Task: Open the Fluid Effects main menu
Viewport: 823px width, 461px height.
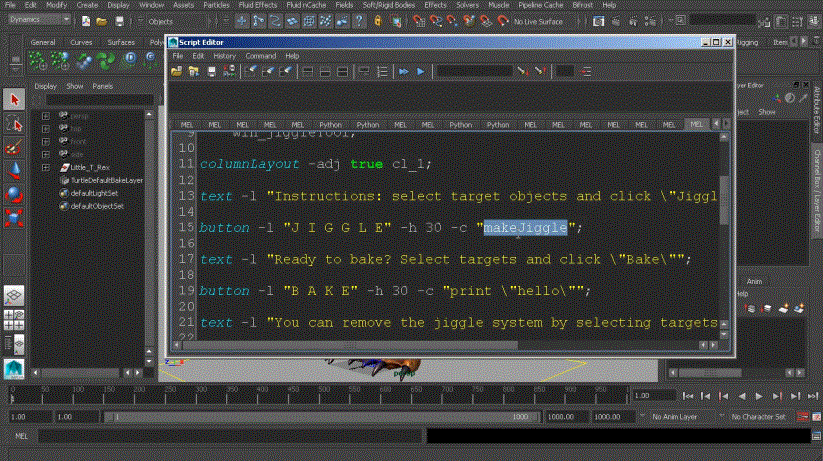Action: 257,5
